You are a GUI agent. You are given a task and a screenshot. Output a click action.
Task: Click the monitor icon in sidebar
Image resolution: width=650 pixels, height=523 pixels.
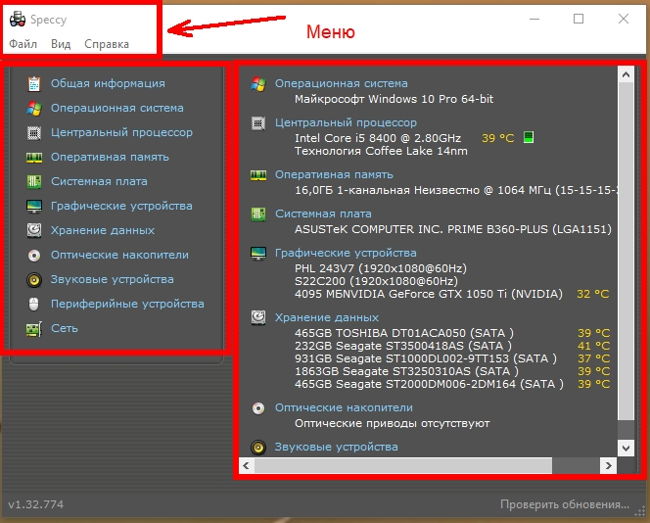[34, 206]
